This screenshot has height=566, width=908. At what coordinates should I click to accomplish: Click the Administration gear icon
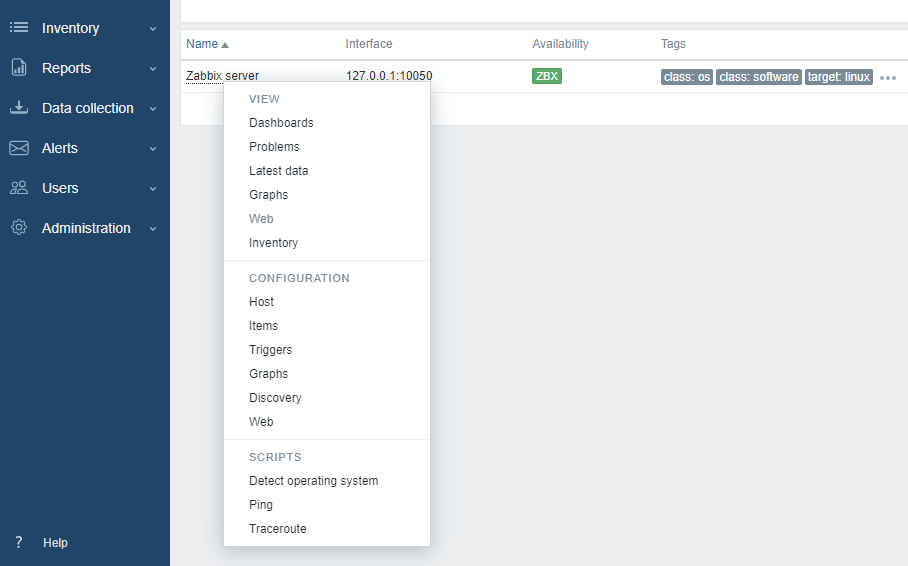coord(19,227)
